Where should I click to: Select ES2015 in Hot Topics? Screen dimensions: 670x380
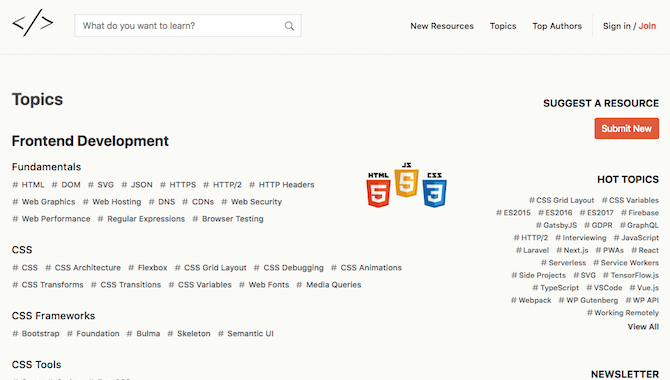(513, 212)
